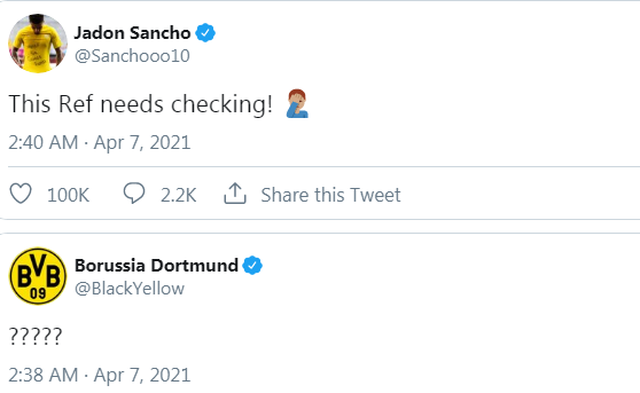This screenshot has width=640, height=393.
Task: Open the BVB 09 logo avatar
Action: [x=38, y=276]
